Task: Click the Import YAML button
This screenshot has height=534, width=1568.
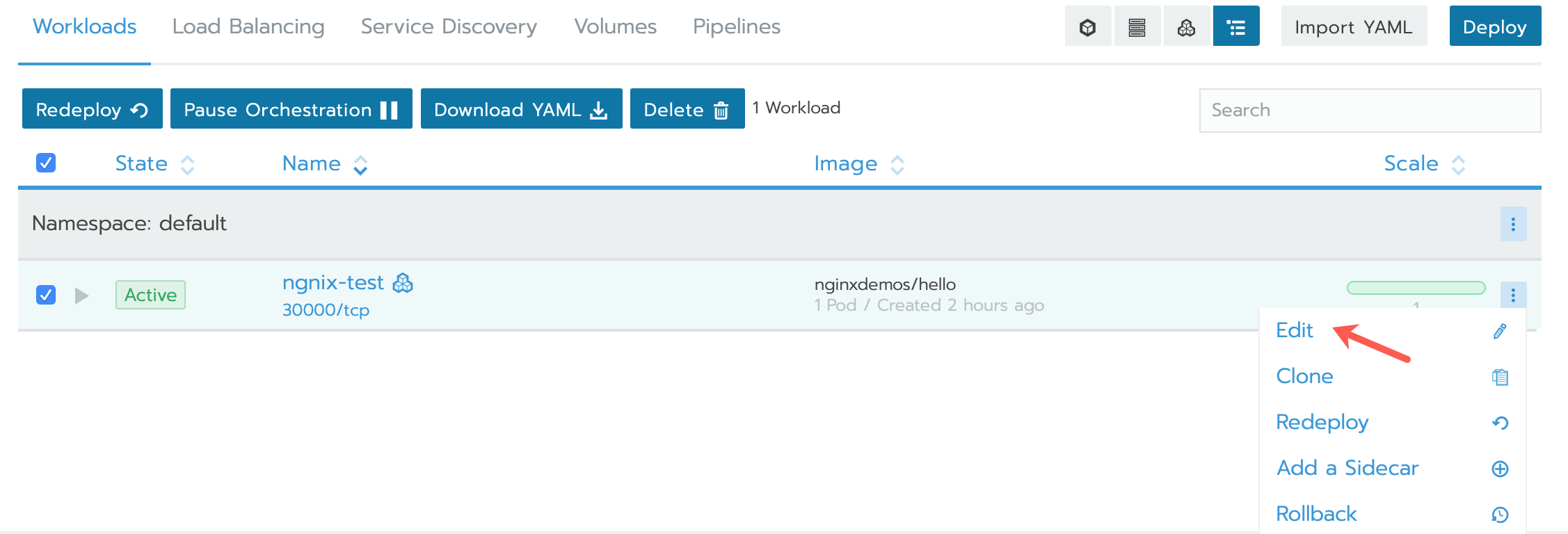Action: [1353, 27]
